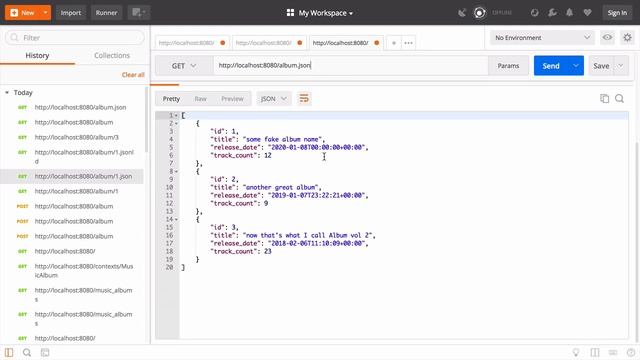Click the sync status icon
Viewport: 640px width, 360px height.
[x=480, y=13]
